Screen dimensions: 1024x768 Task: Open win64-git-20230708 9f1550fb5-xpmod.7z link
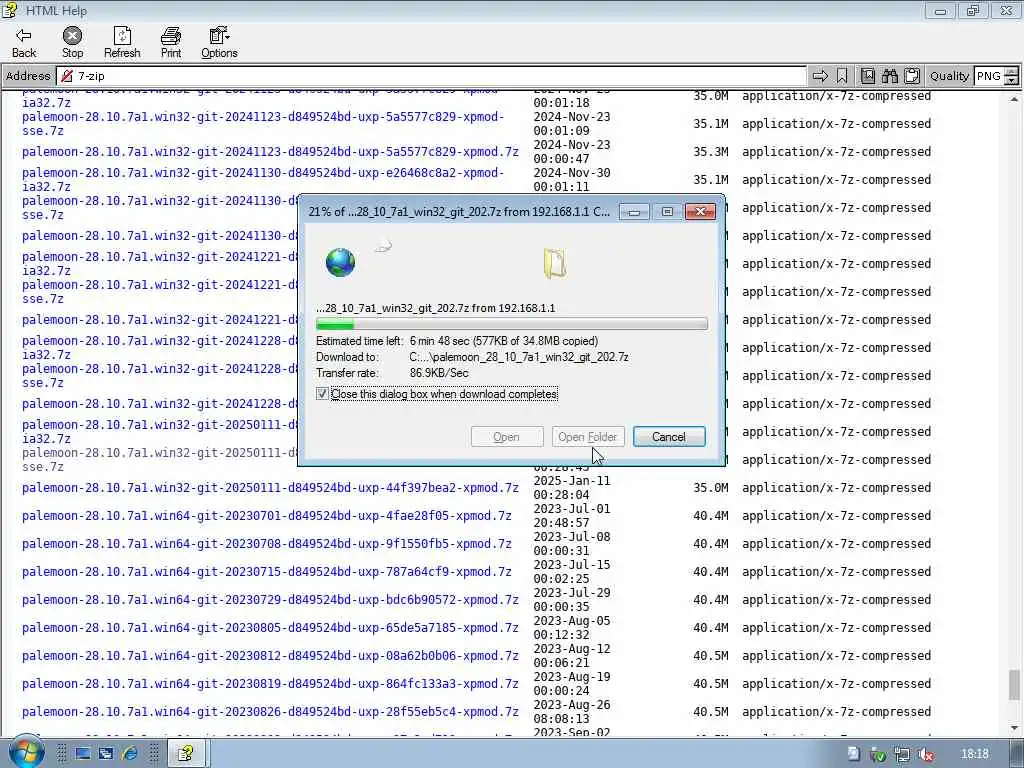coord(266,544)
